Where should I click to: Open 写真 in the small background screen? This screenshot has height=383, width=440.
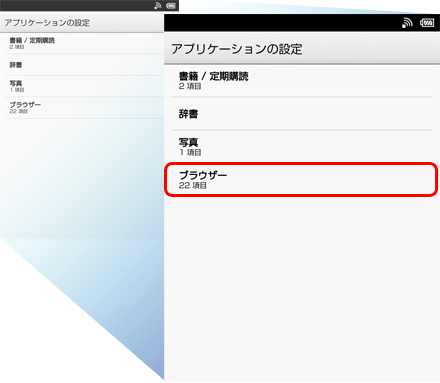(x=85, y=86)
